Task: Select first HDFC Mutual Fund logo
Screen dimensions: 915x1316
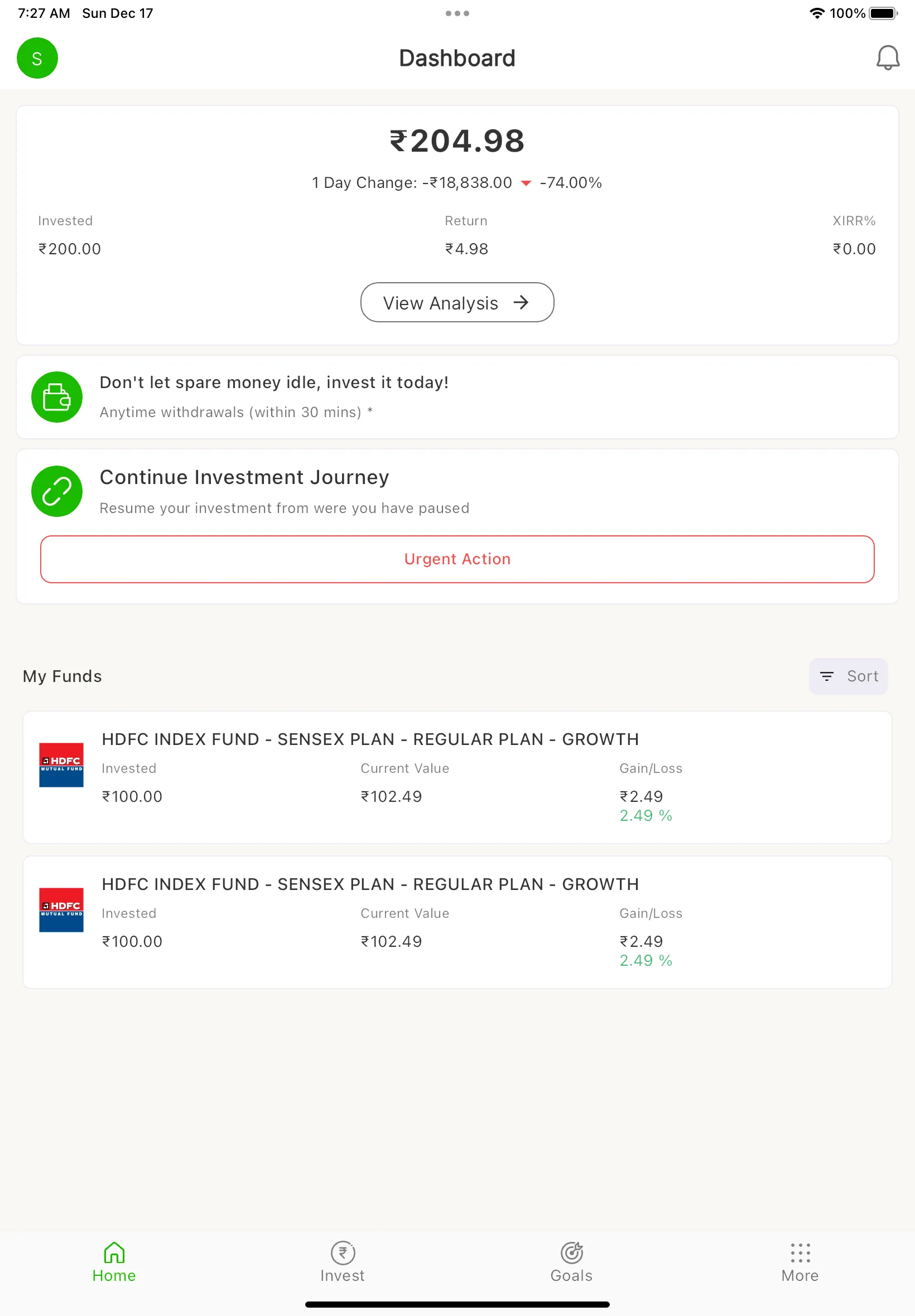Action: tap(61, 765)
